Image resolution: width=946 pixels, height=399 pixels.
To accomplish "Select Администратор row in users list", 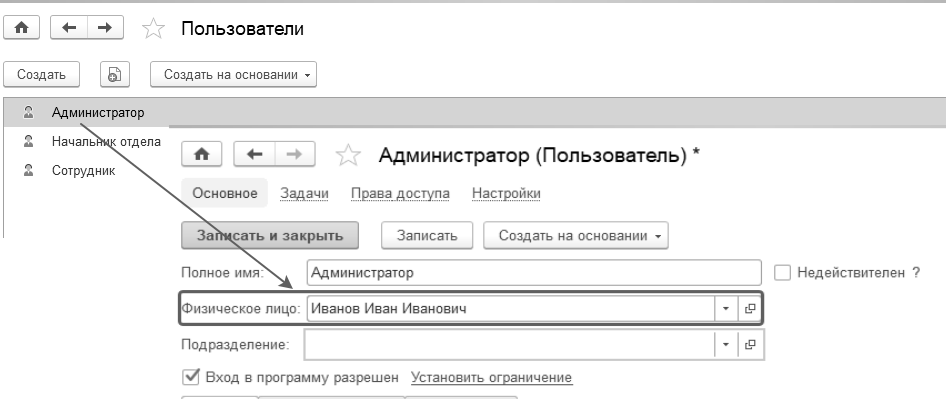I will (475, 112).
